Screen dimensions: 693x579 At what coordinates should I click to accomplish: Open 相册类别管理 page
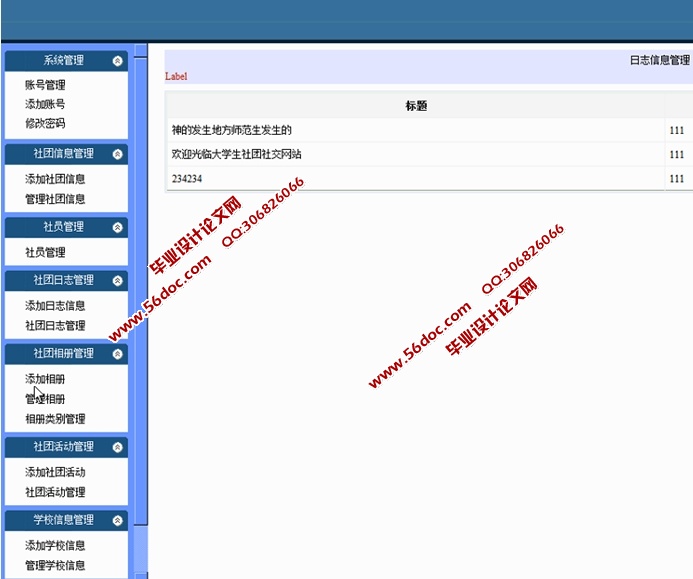[x=55, y=419]
